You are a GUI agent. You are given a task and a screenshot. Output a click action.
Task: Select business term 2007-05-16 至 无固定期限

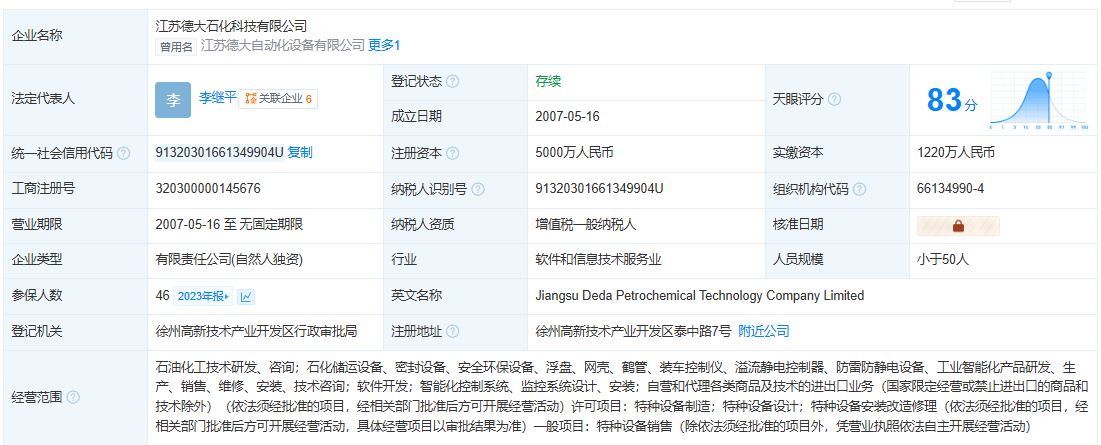(x=229, y=225)
